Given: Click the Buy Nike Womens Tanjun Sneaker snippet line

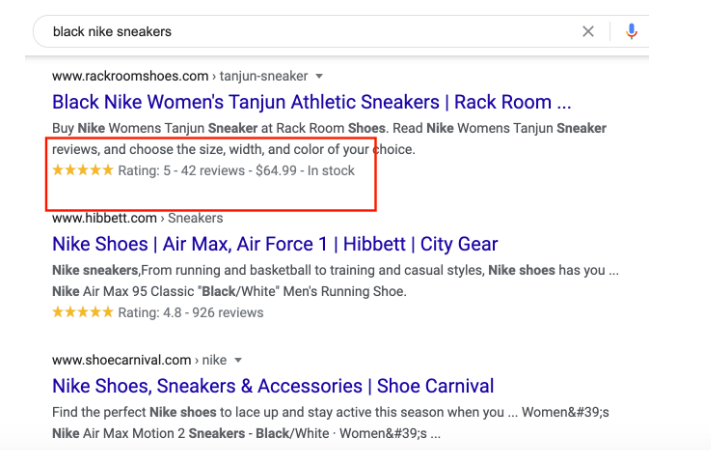Looking at the screenshot, I should (x=329, y=128).
